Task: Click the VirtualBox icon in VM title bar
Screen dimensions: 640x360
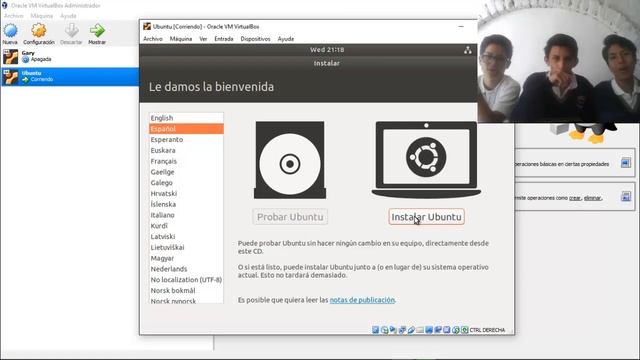Action: coord(147,27)
